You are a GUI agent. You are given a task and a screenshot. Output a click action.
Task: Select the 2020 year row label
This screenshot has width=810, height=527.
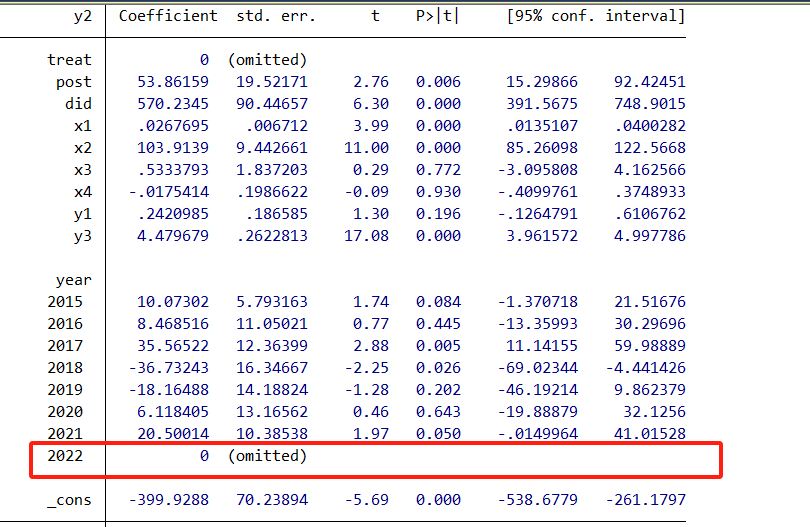(x=65, y=412)
